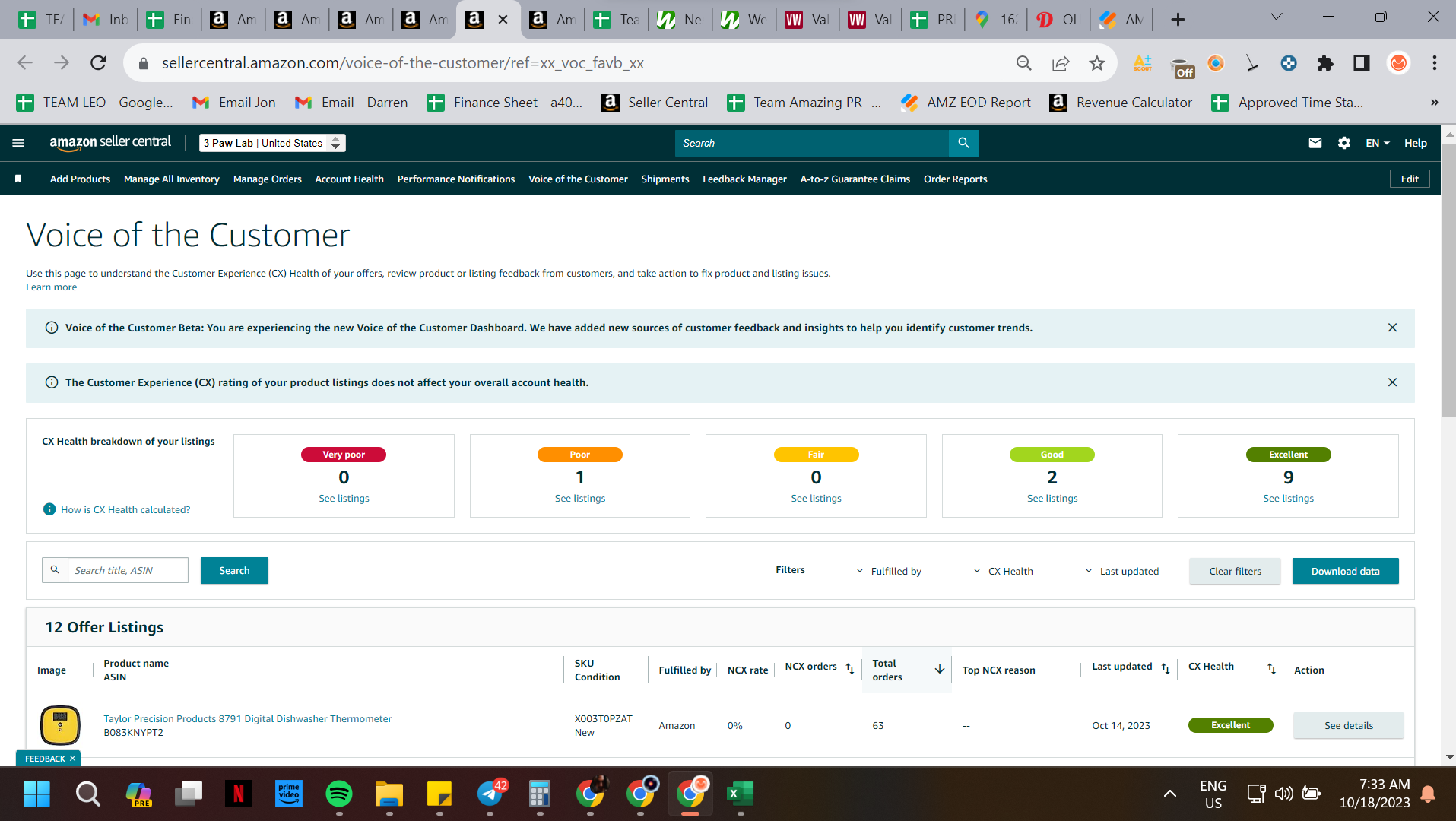
Task: Open the messages envelope icon
Action: point(1315,143)
